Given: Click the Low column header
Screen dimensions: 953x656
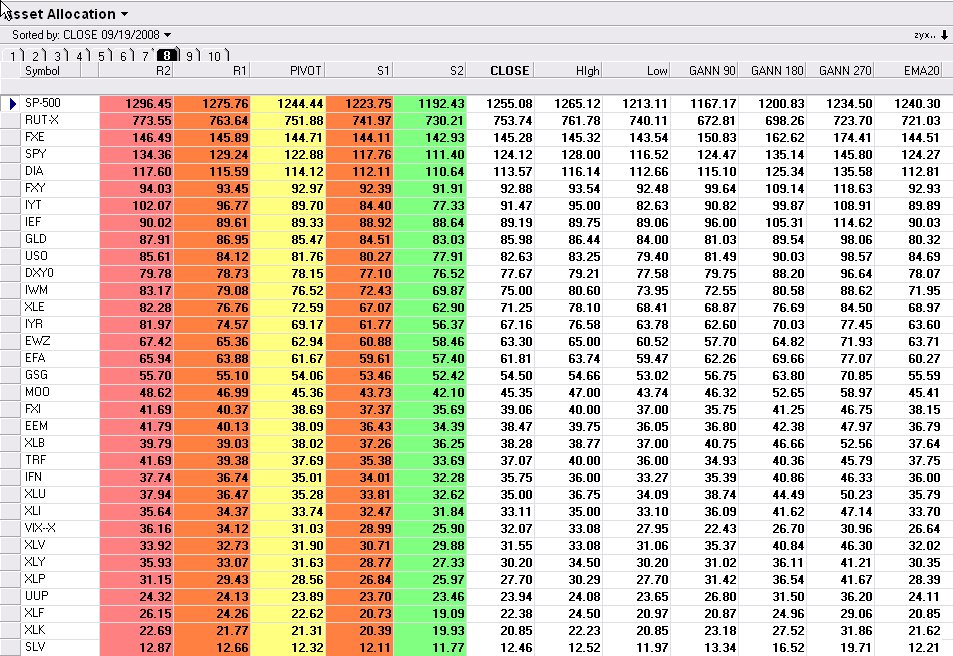Looking at the screenshot, I should click(x=636, y=71).
